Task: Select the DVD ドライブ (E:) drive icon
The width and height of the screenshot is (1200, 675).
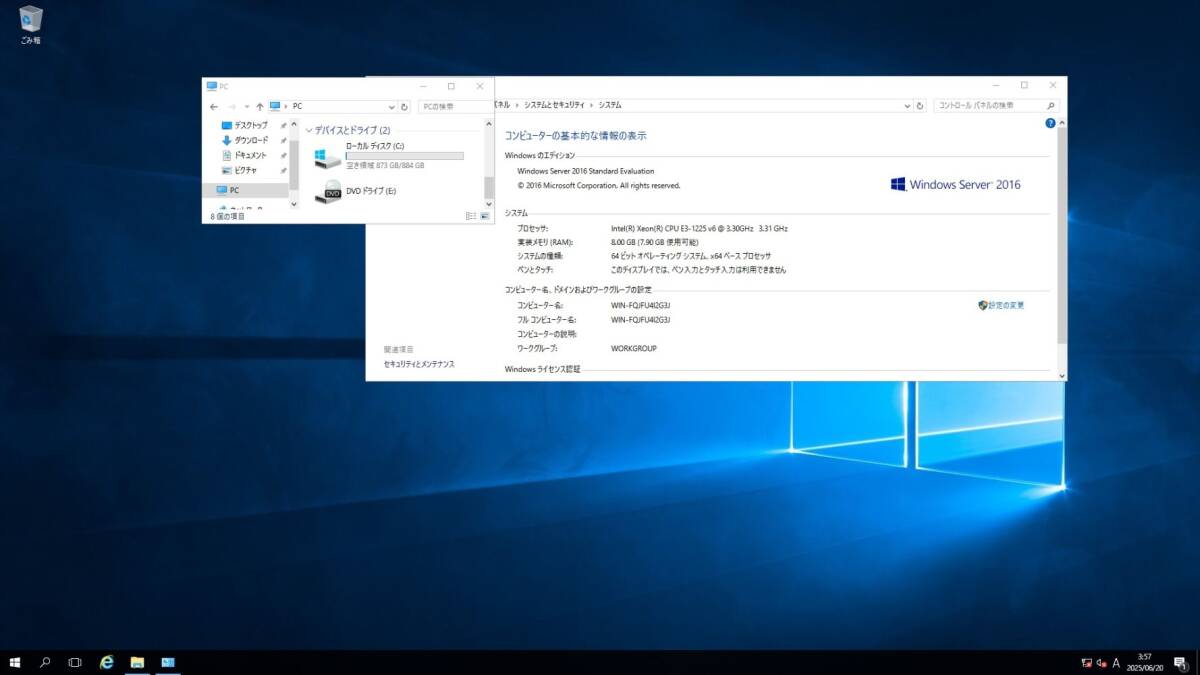Action: (x=327, y=192)
